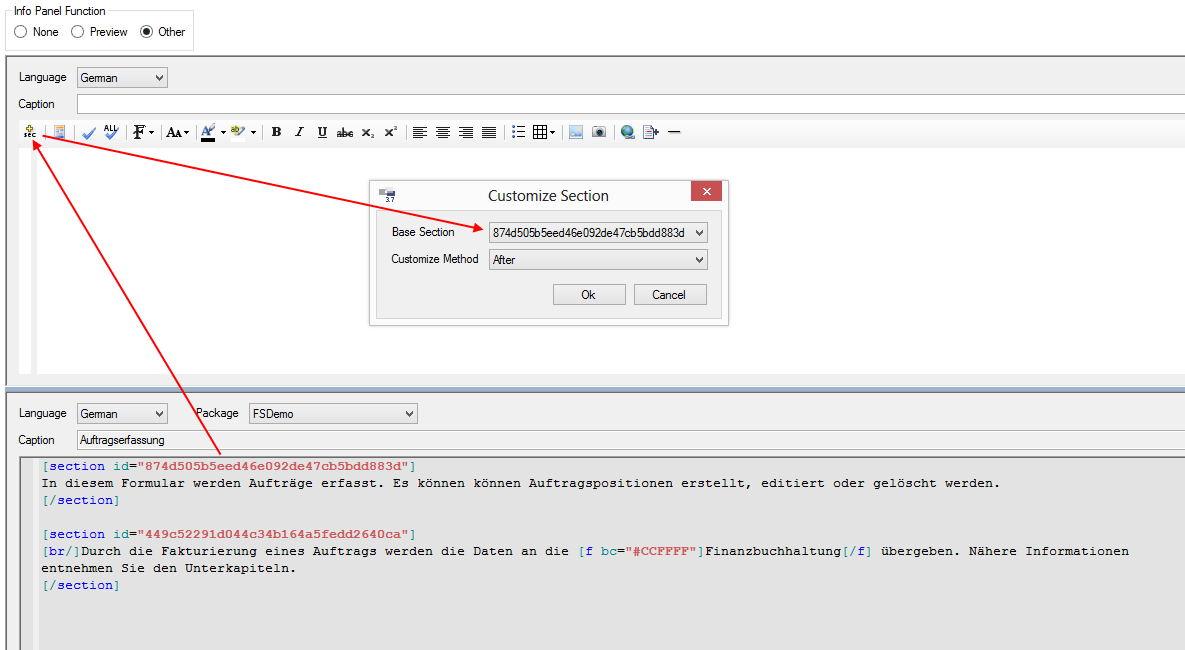Center align text

pos(443,132)
